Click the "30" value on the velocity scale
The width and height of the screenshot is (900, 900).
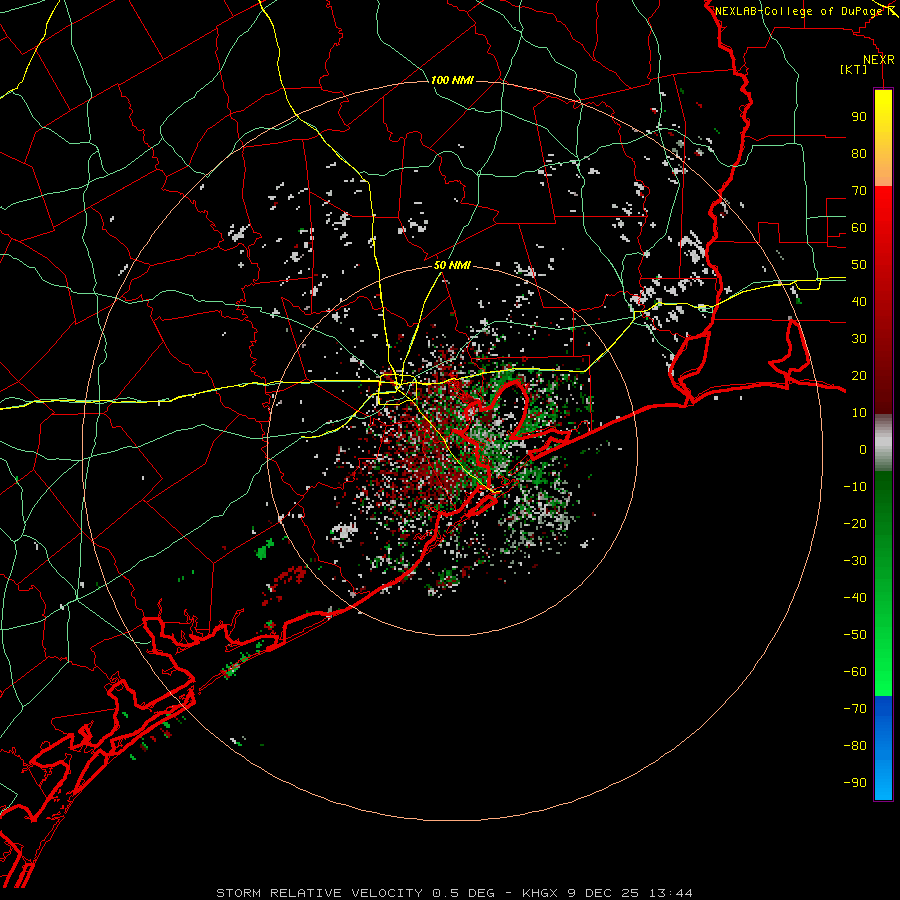coord(859,339)
